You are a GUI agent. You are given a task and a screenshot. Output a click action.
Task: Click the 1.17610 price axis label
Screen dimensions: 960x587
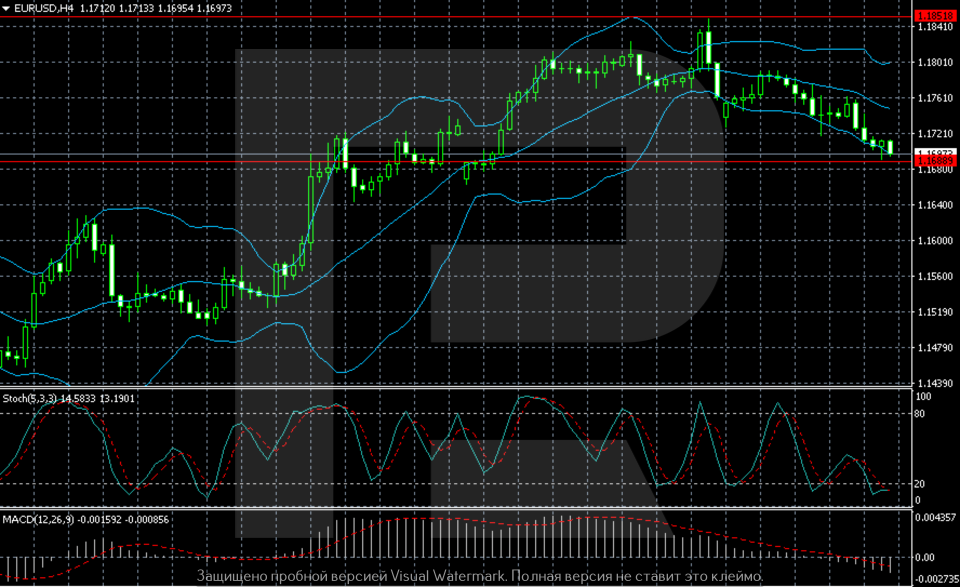coord(934,98)
